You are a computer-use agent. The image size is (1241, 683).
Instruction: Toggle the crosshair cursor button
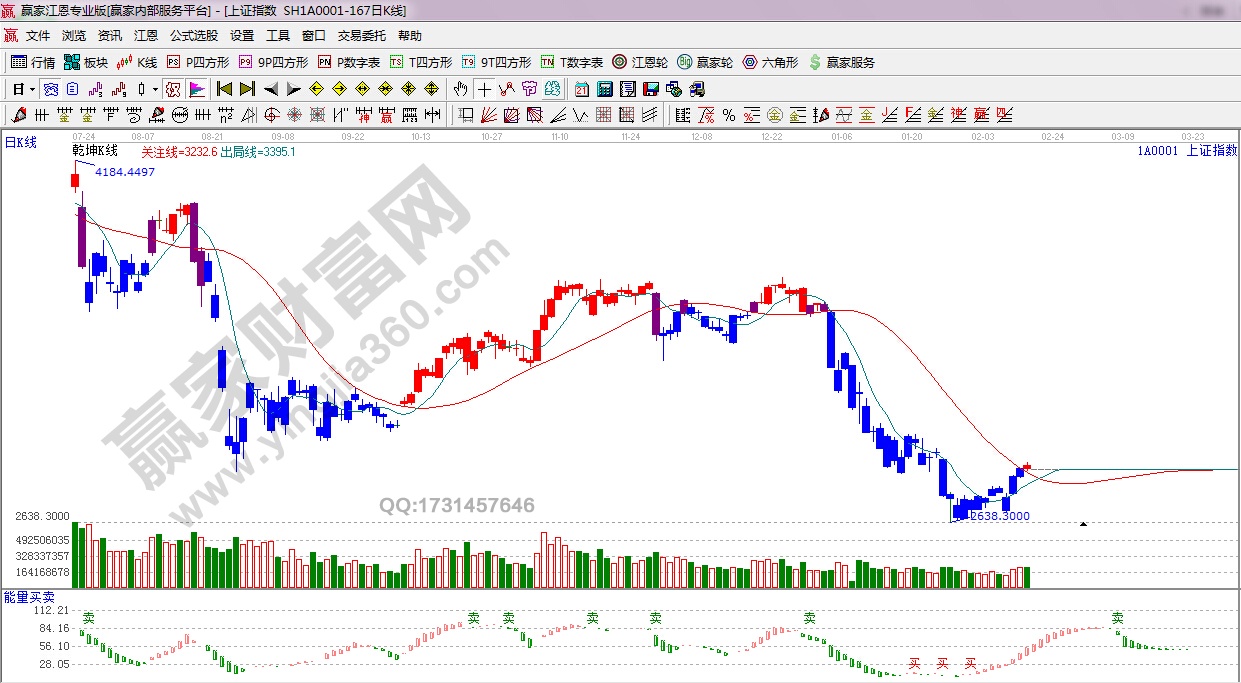(x=484, y=89)
